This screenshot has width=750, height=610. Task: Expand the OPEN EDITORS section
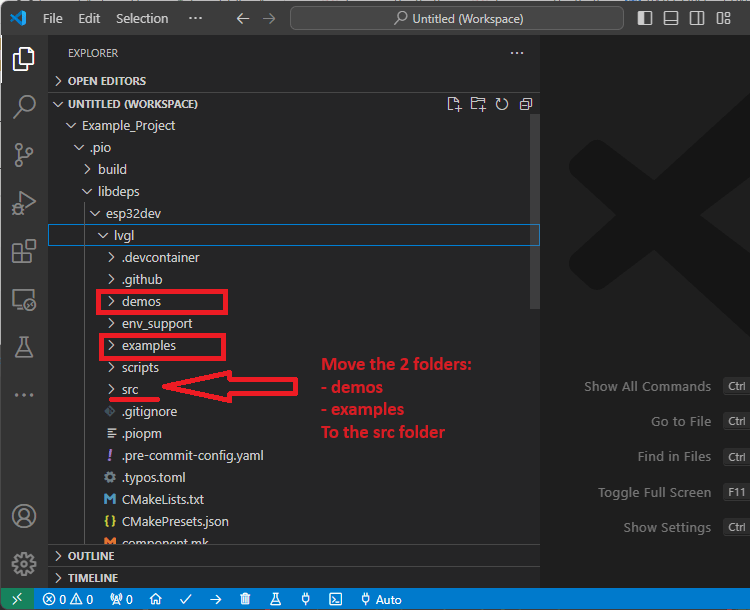pyautogui.click(x=294, y=81)
